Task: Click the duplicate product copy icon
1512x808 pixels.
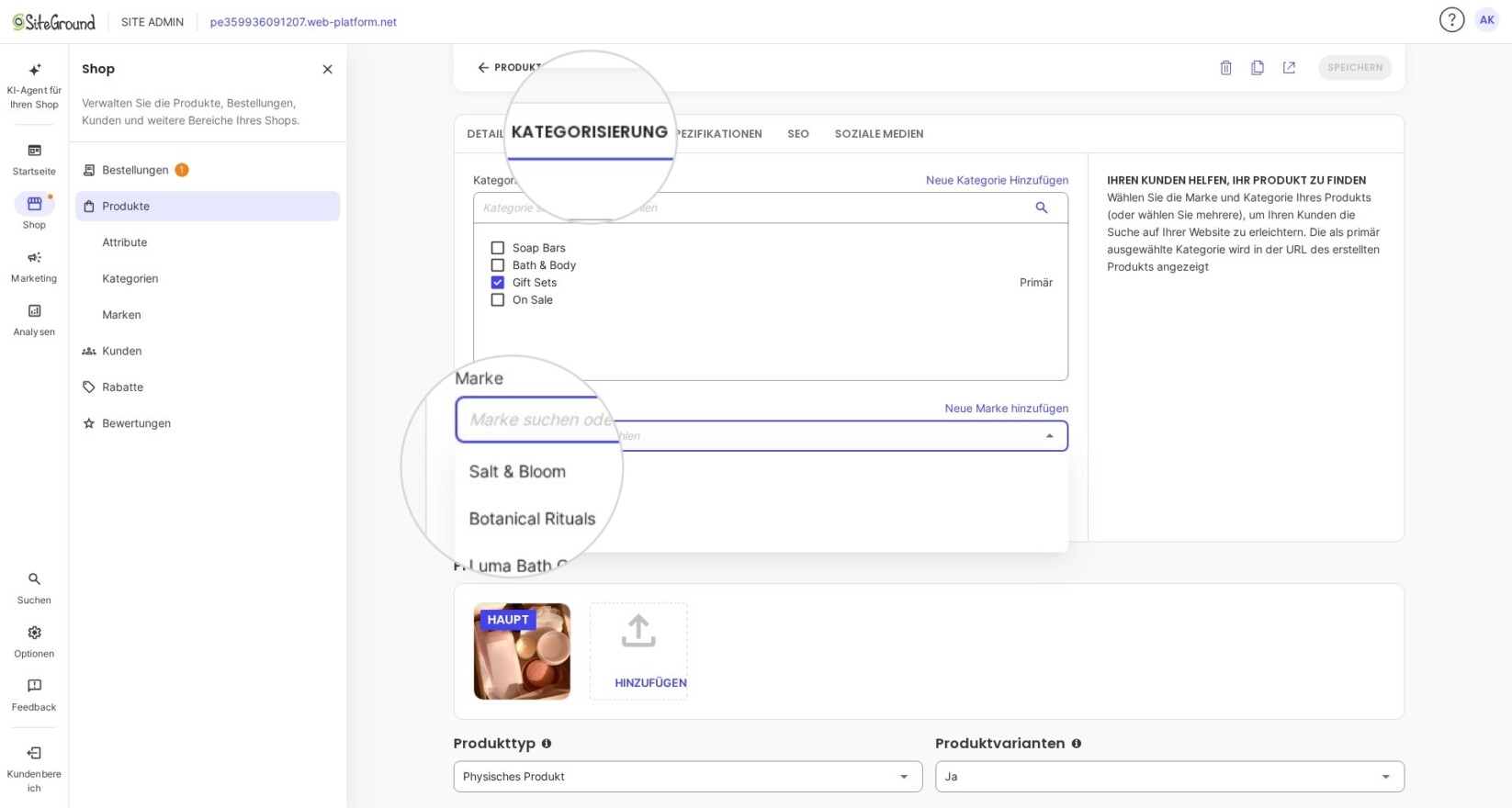Action: pyautogui.click(x=1258, y=68)
